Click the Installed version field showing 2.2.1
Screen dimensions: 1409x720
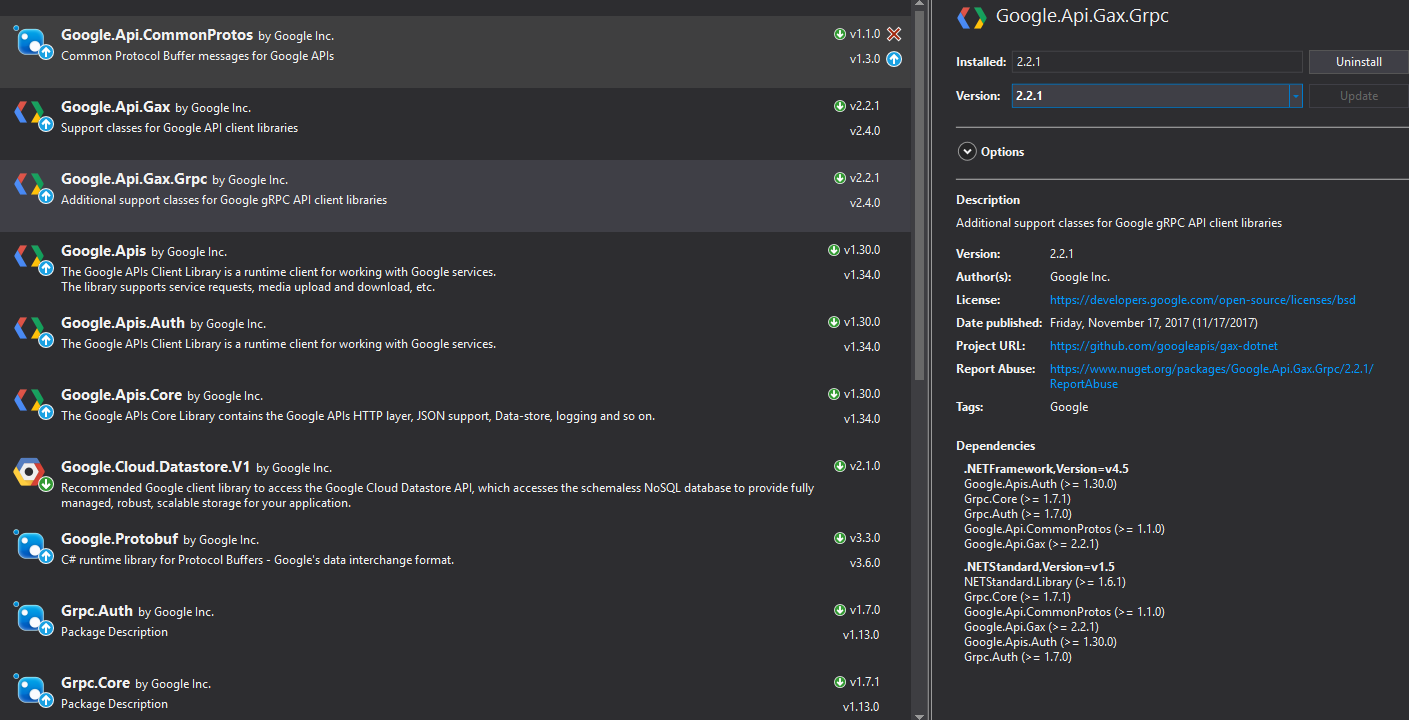[1157, 62]
